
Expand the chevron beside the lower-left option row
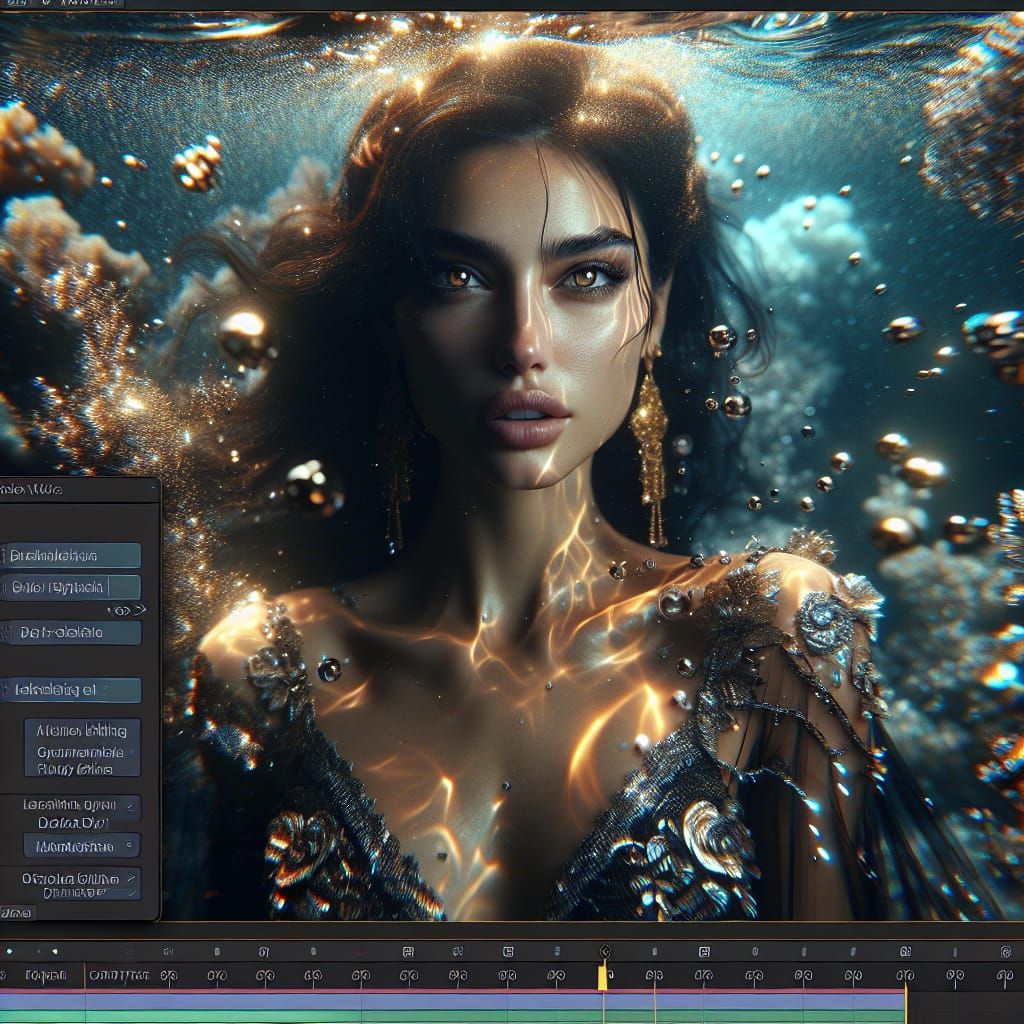(130, 805)
